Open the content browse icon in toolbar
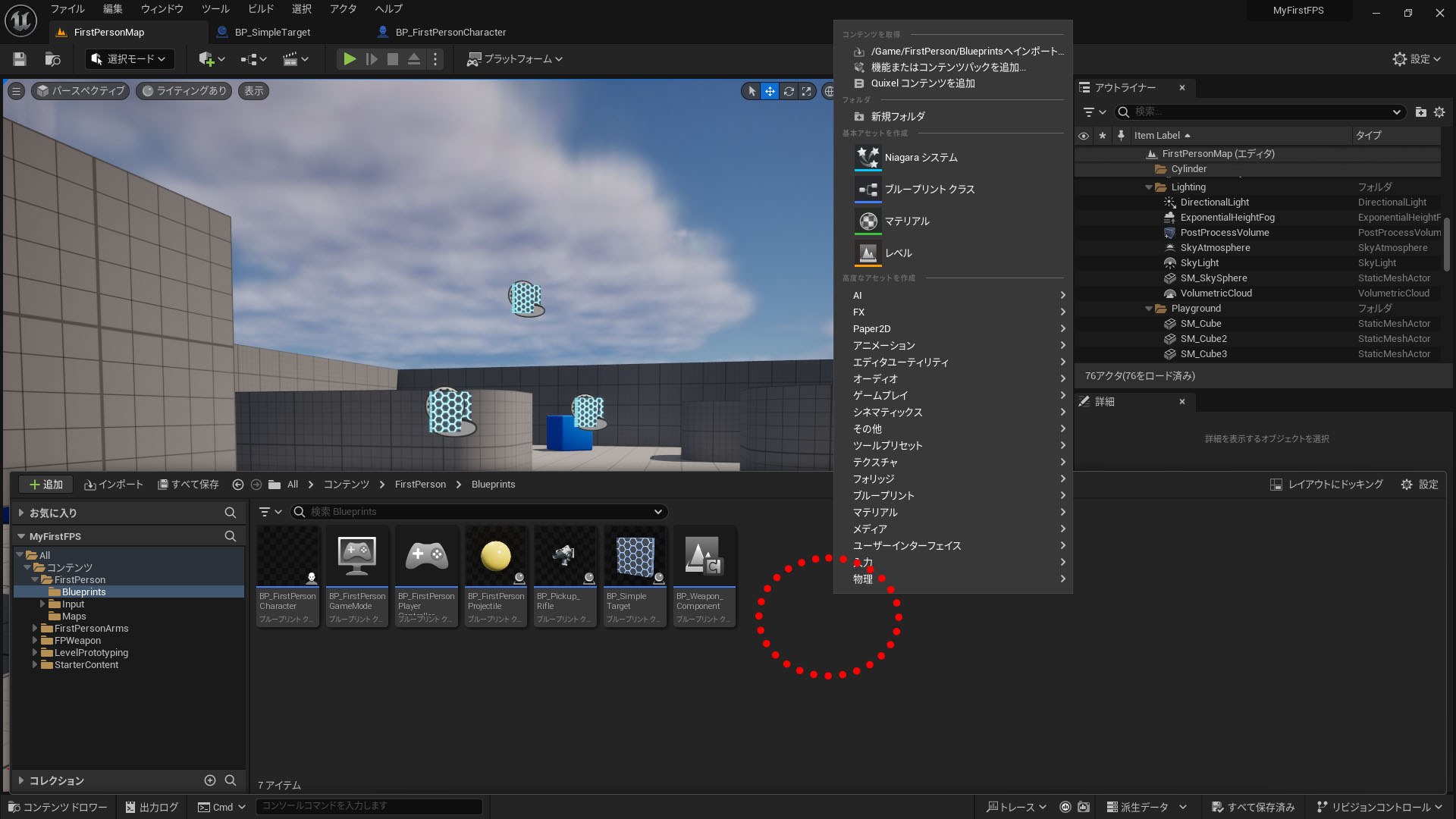The image size is (1456, 819). click(x=52, y=59)
